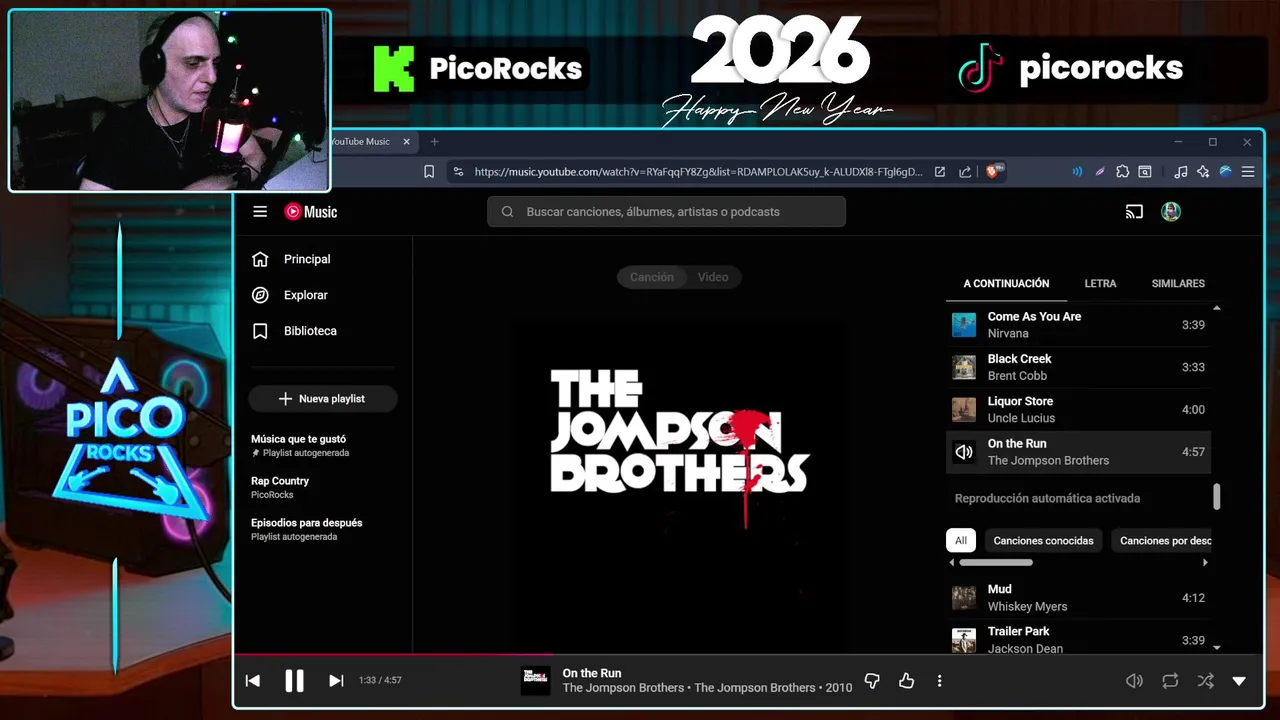Click the share icon in address bar

click(x=965, y=172)
